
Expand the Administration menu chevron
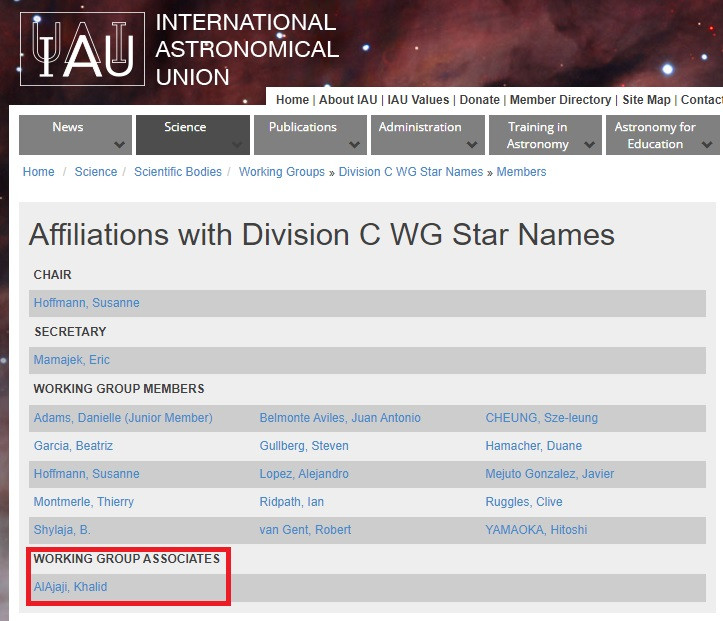pos(472,145)
